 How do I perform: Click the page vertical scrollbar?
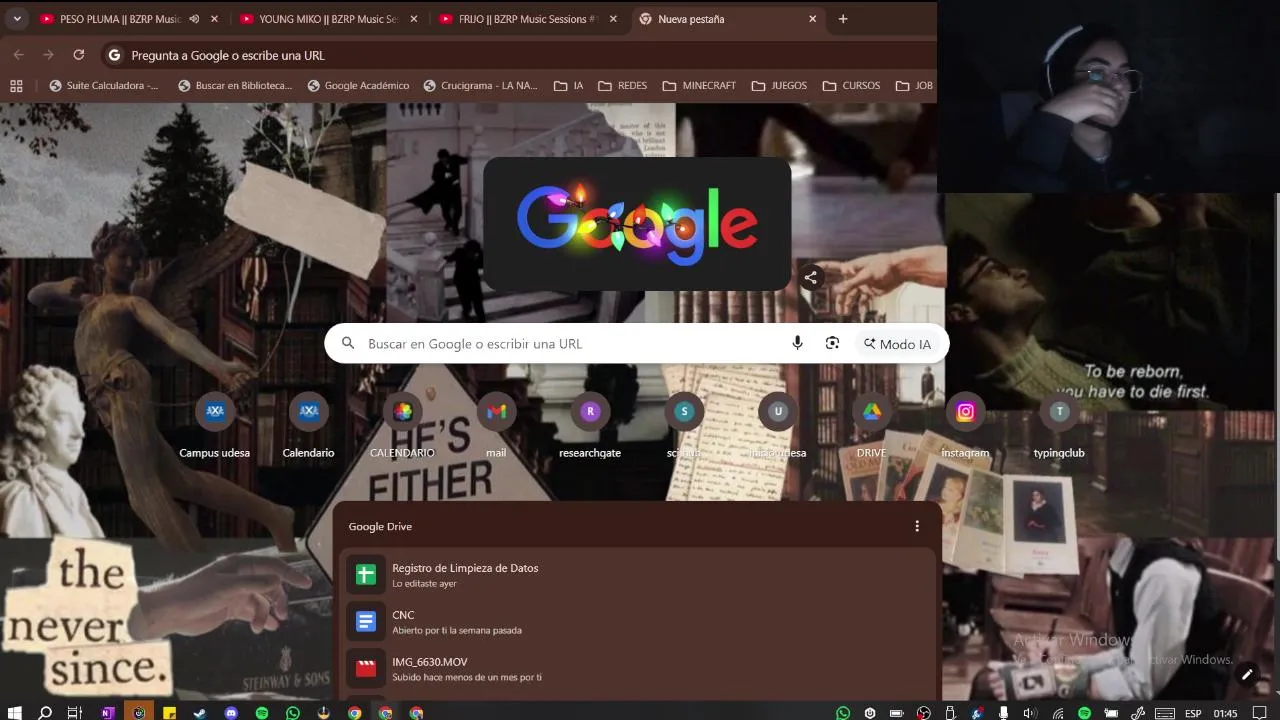1276,377
